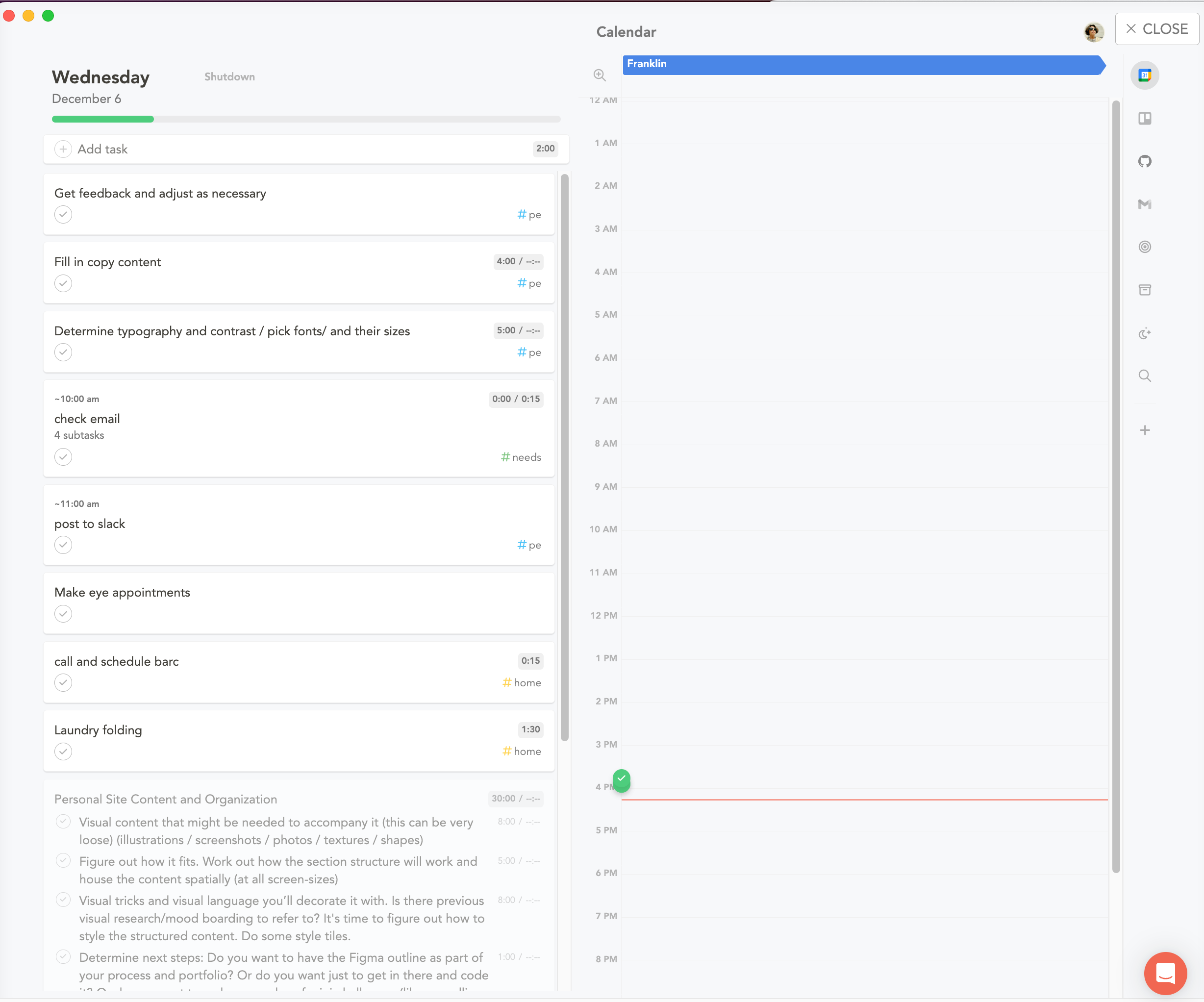The width and height of the screenshot is (1204, 1002).
Task: Open the #home channel on 'call and schedule barc'
Action: [522, 683]
